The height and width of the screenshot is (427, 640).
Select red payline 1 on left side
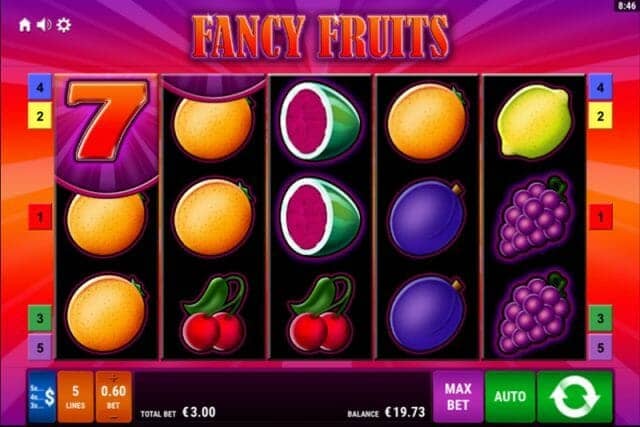(x=40, y=217)
